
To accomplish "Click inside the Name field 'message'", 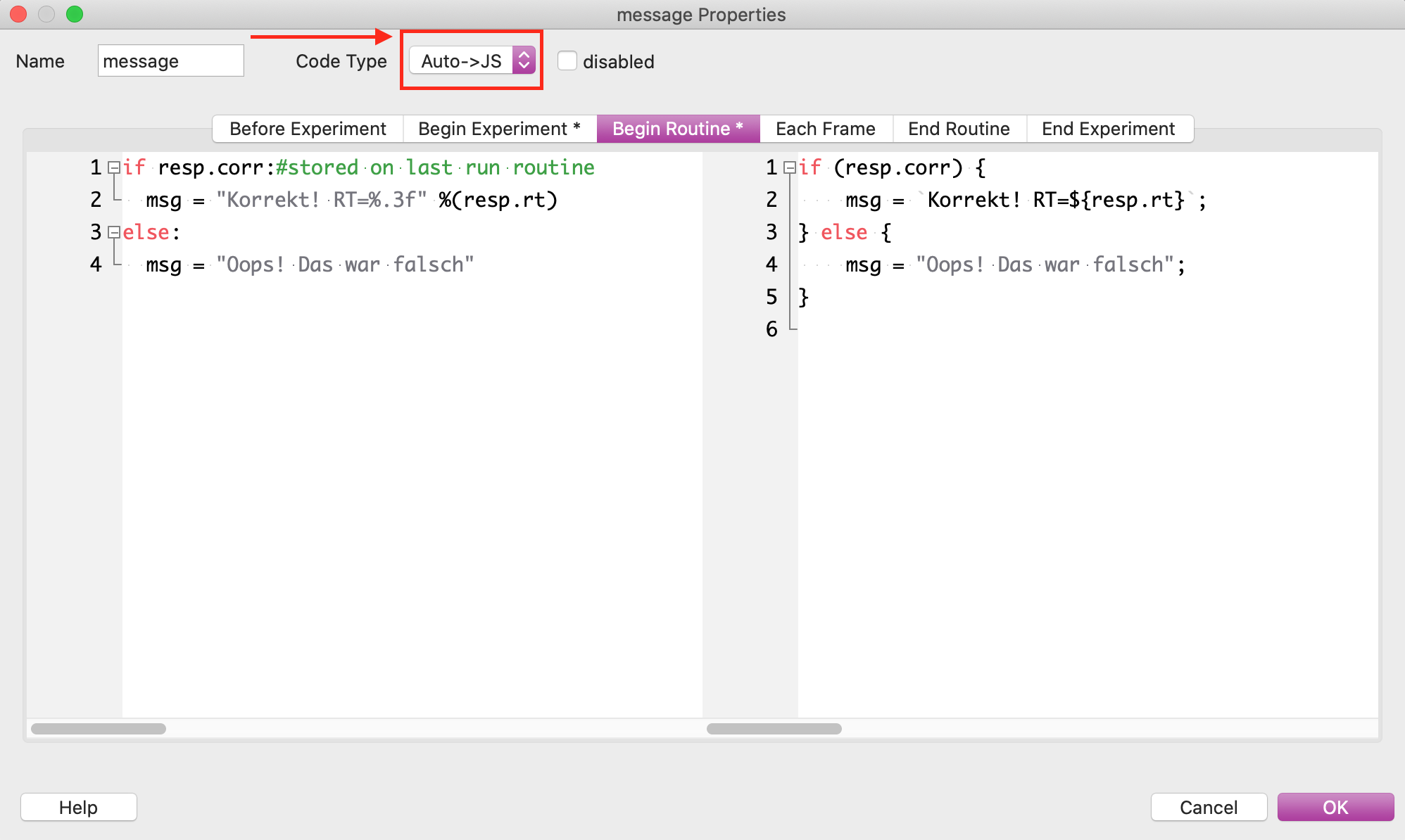I will click(170, 61).
